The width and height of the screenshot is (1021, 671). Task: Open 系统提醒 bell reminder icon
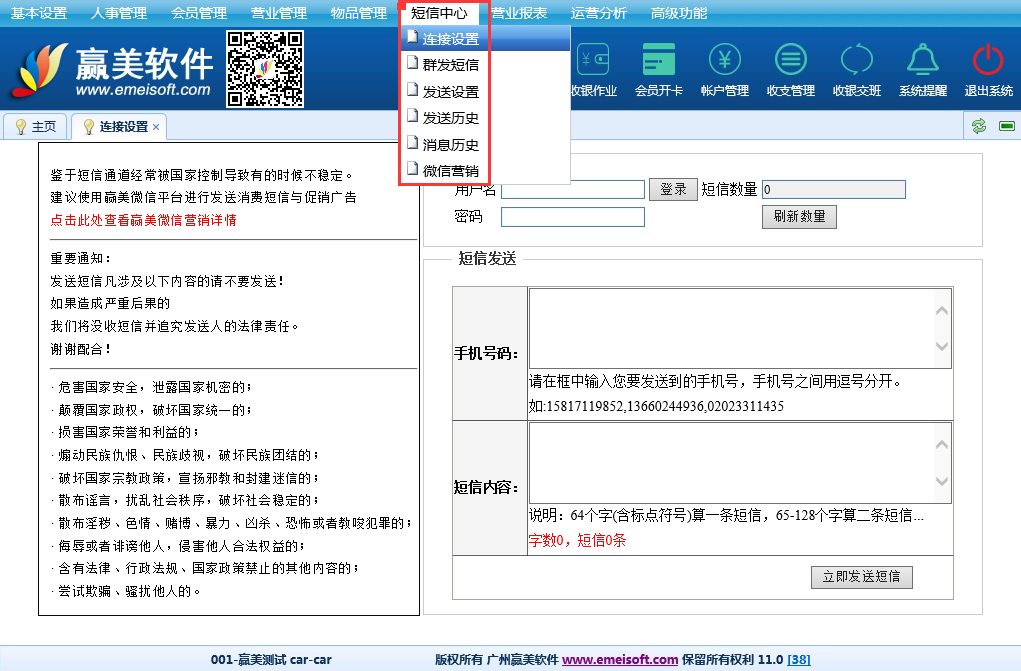pyautogui.click(x=922, y=61)
